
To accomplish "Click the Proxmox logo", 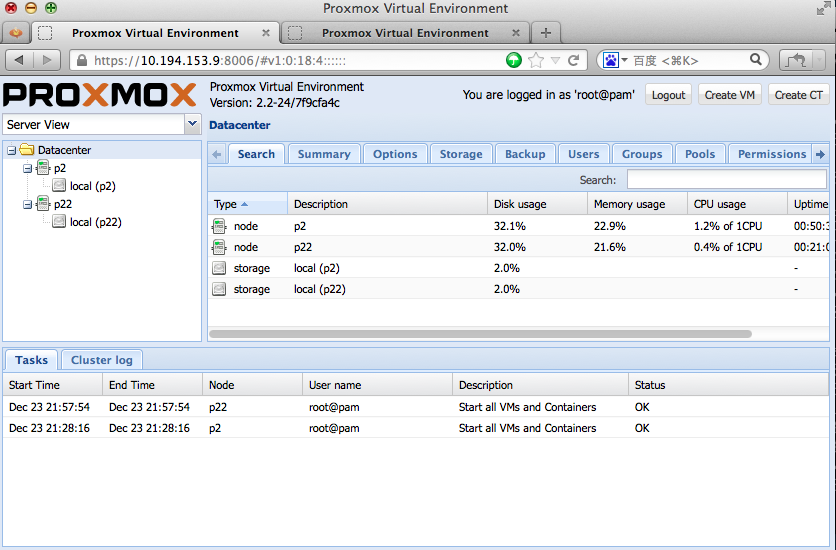I will pos(100,95).
